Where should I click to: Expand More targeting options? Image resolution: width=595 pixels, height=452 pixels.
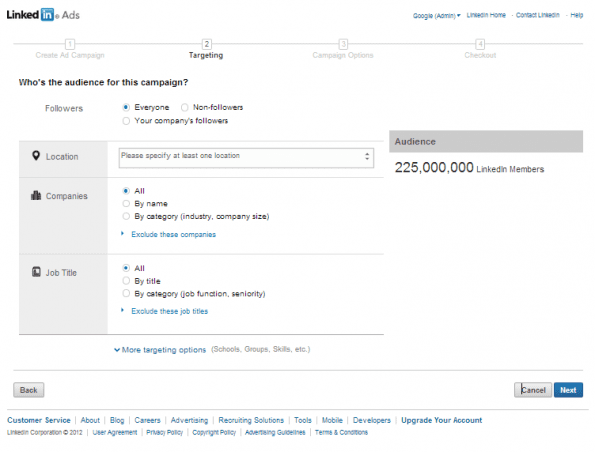pyautogui.click(x=164, y=350)
